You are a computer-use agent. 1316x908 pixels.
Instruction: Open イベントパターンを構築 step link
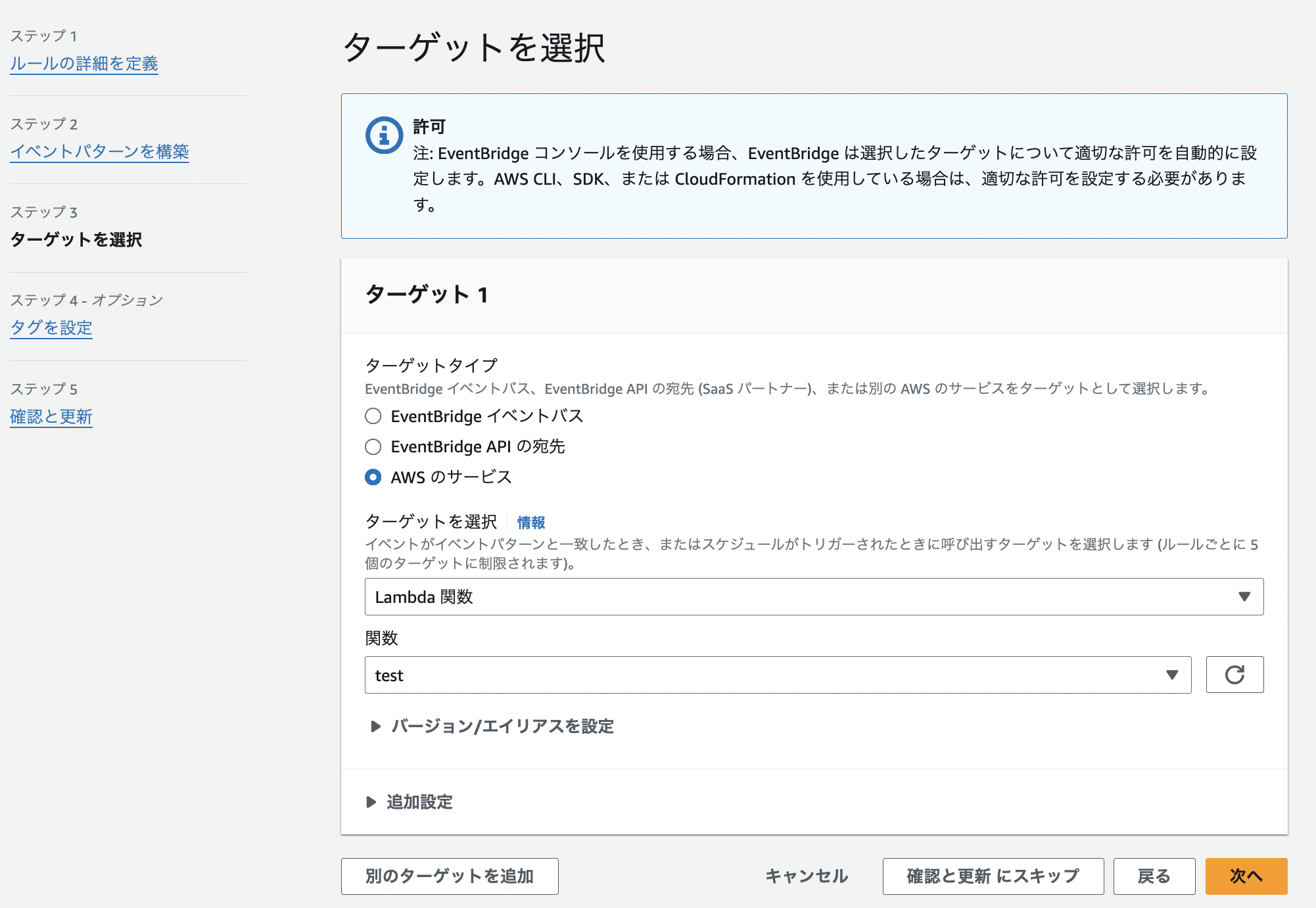pyautogui.click(x=99, y=152)
